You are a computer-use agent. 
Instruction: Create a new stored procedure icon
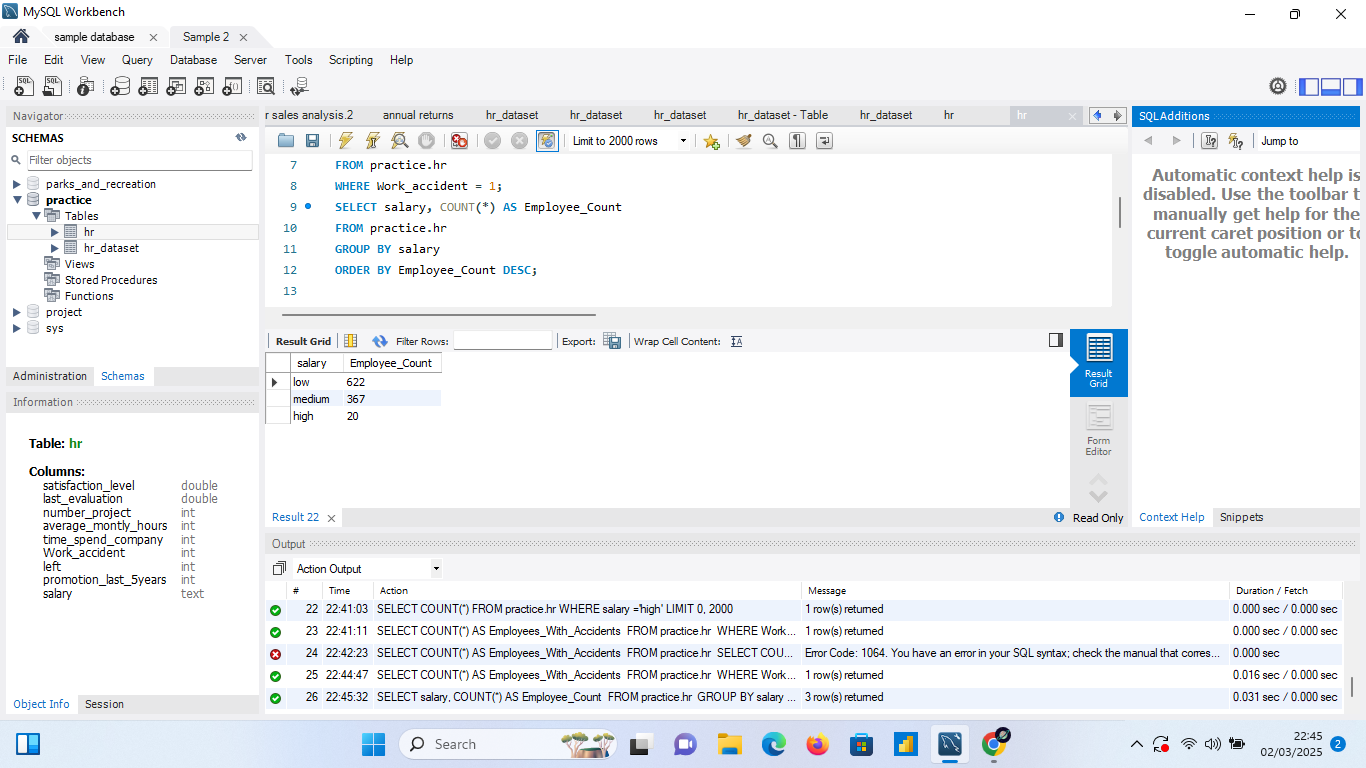(204, 87)
